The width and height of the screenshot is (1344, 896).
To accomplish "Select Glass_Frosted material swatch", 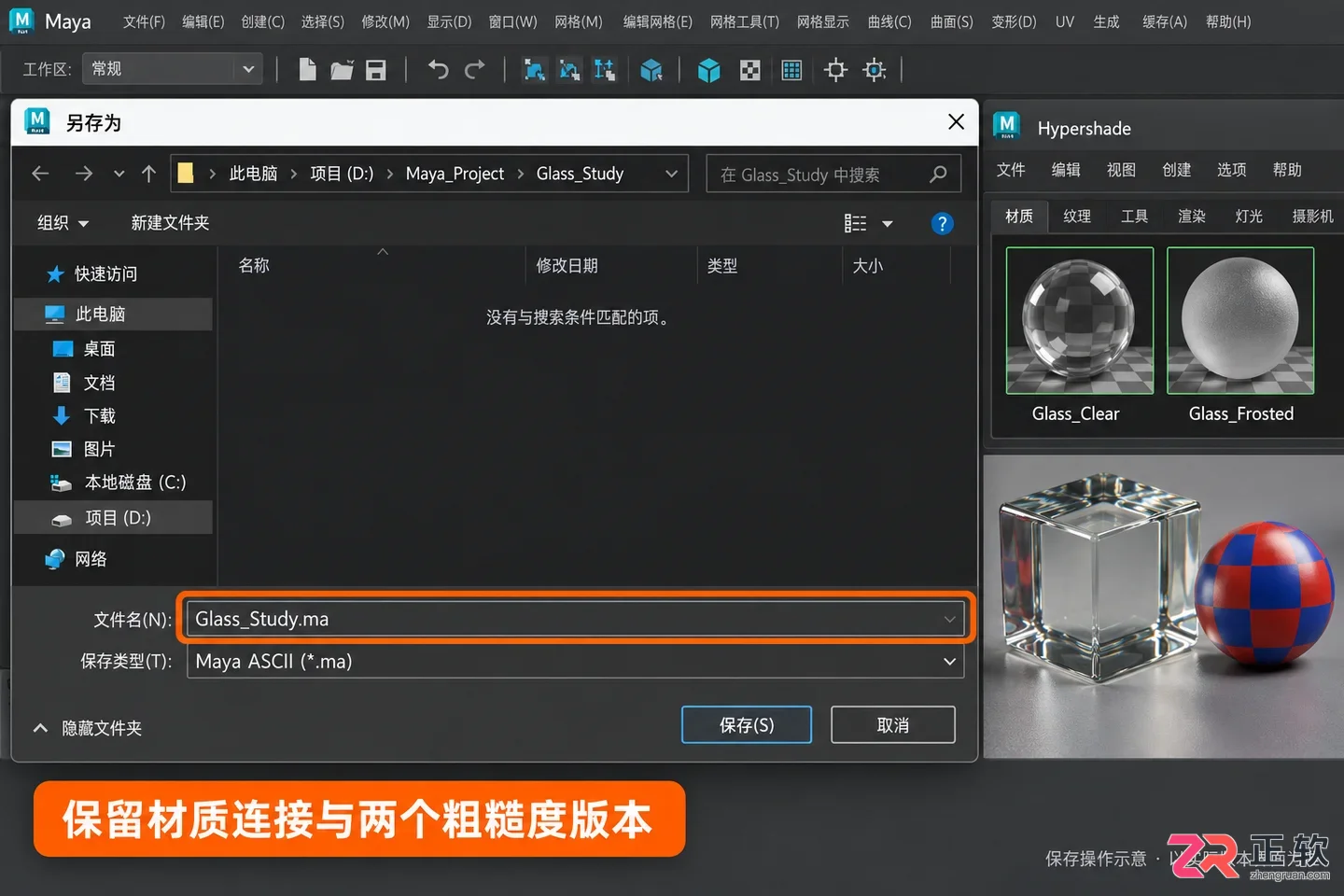I will pos(1240,321).
